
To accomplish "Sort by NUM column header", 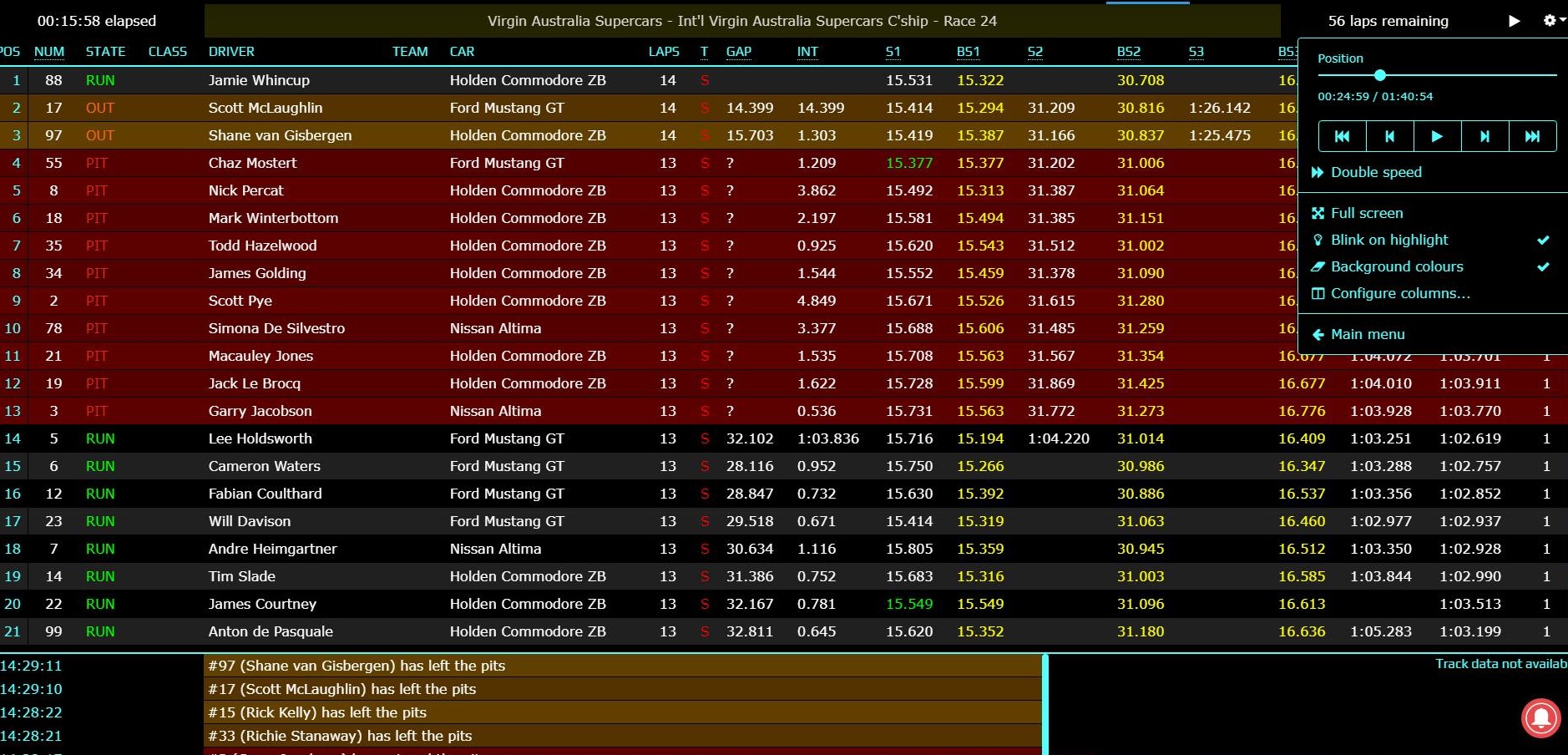I will [x=49, y=52].
